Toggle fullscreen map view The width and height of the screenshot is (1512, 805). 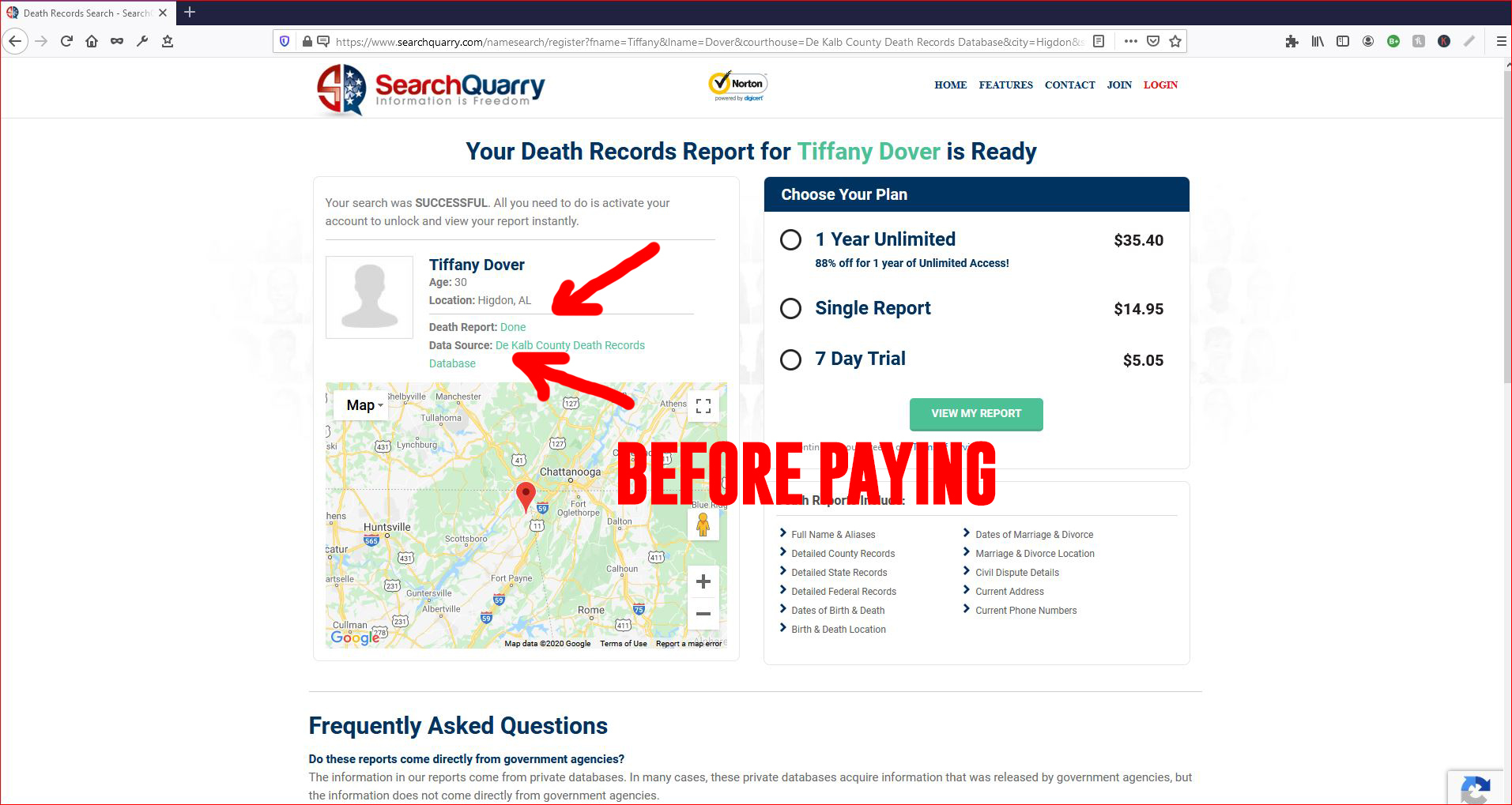[x=703, y=406]
